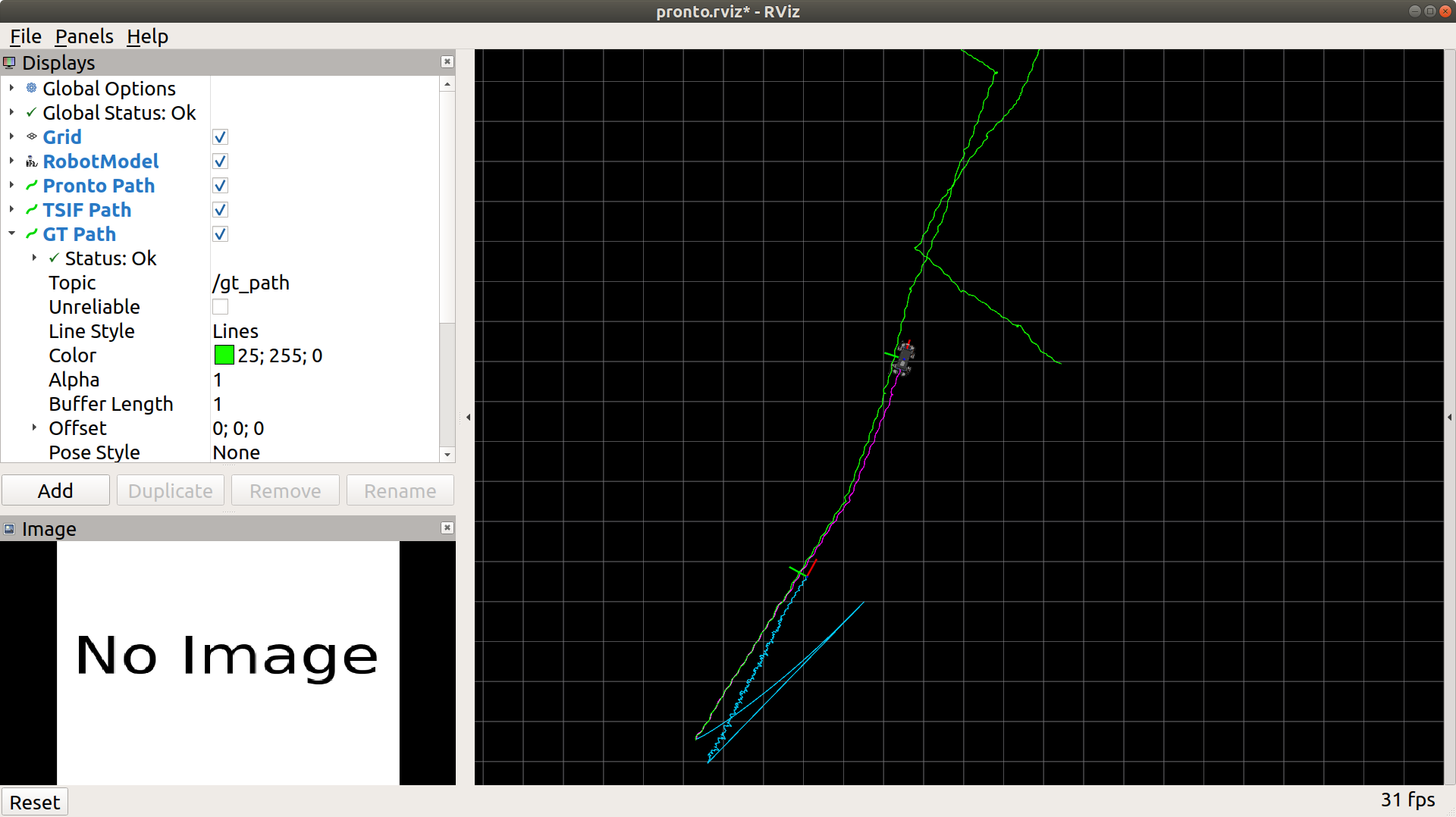Edit the /gt_path topic field
The width and height of the screenshot is (1456, 817).
coord(325,283)
